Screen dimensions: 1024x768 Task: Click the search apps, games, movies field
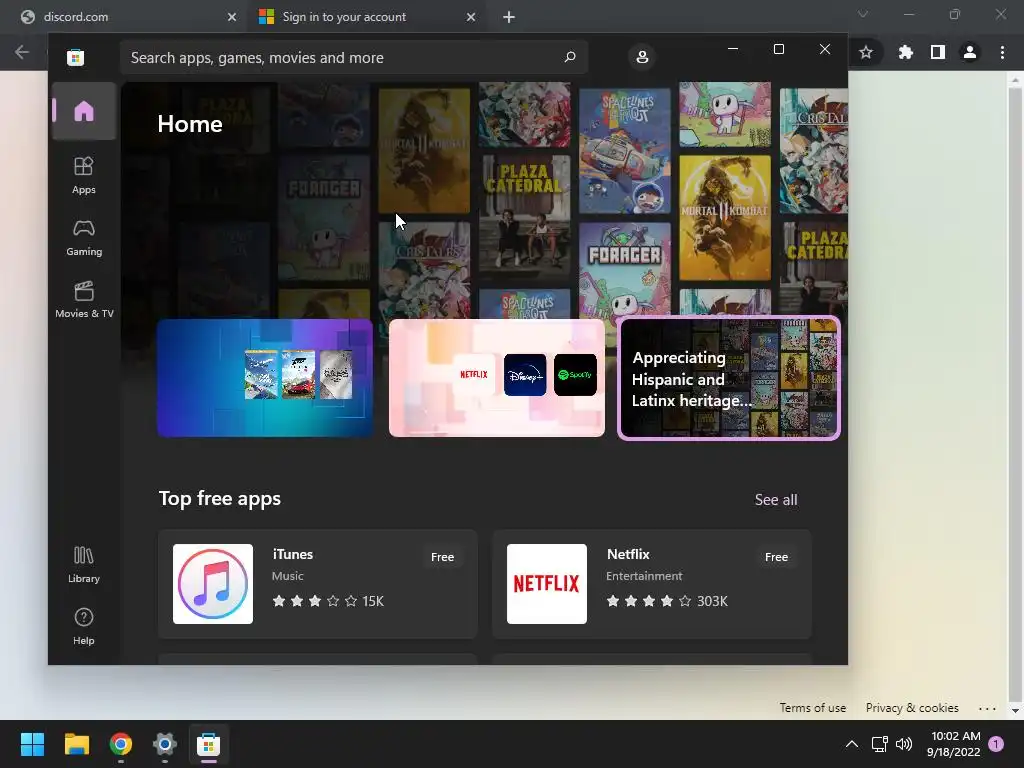click(353, 57)
